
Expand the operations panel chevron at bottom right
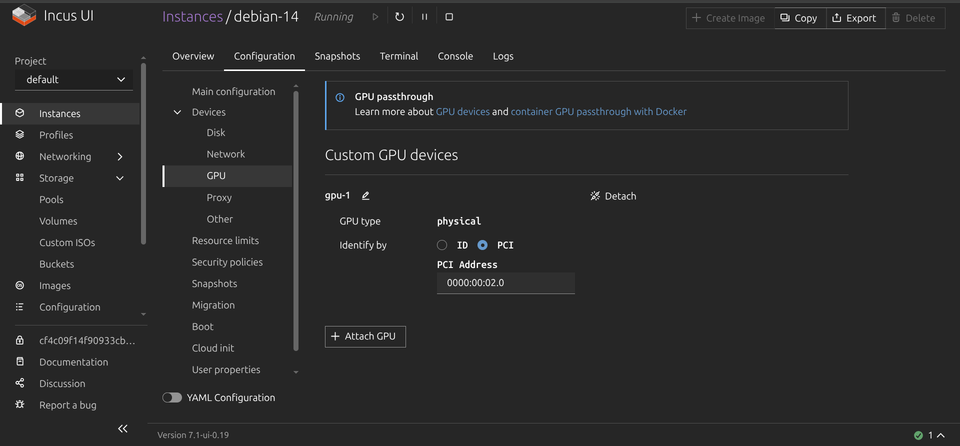941,436
